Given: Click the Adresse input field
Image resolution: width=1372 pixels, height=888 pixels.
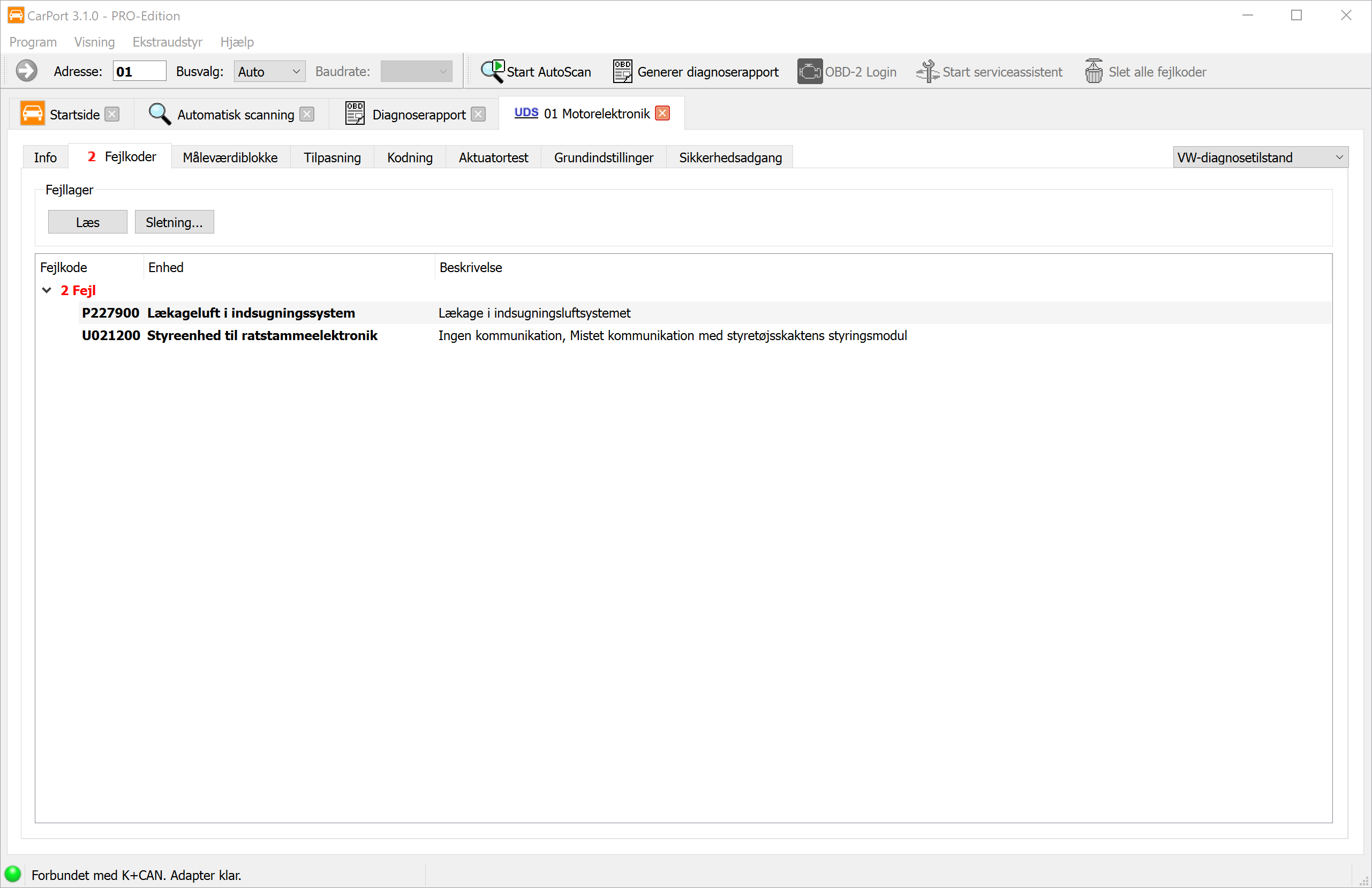Looking at the screenshot, I should [139, 72].
